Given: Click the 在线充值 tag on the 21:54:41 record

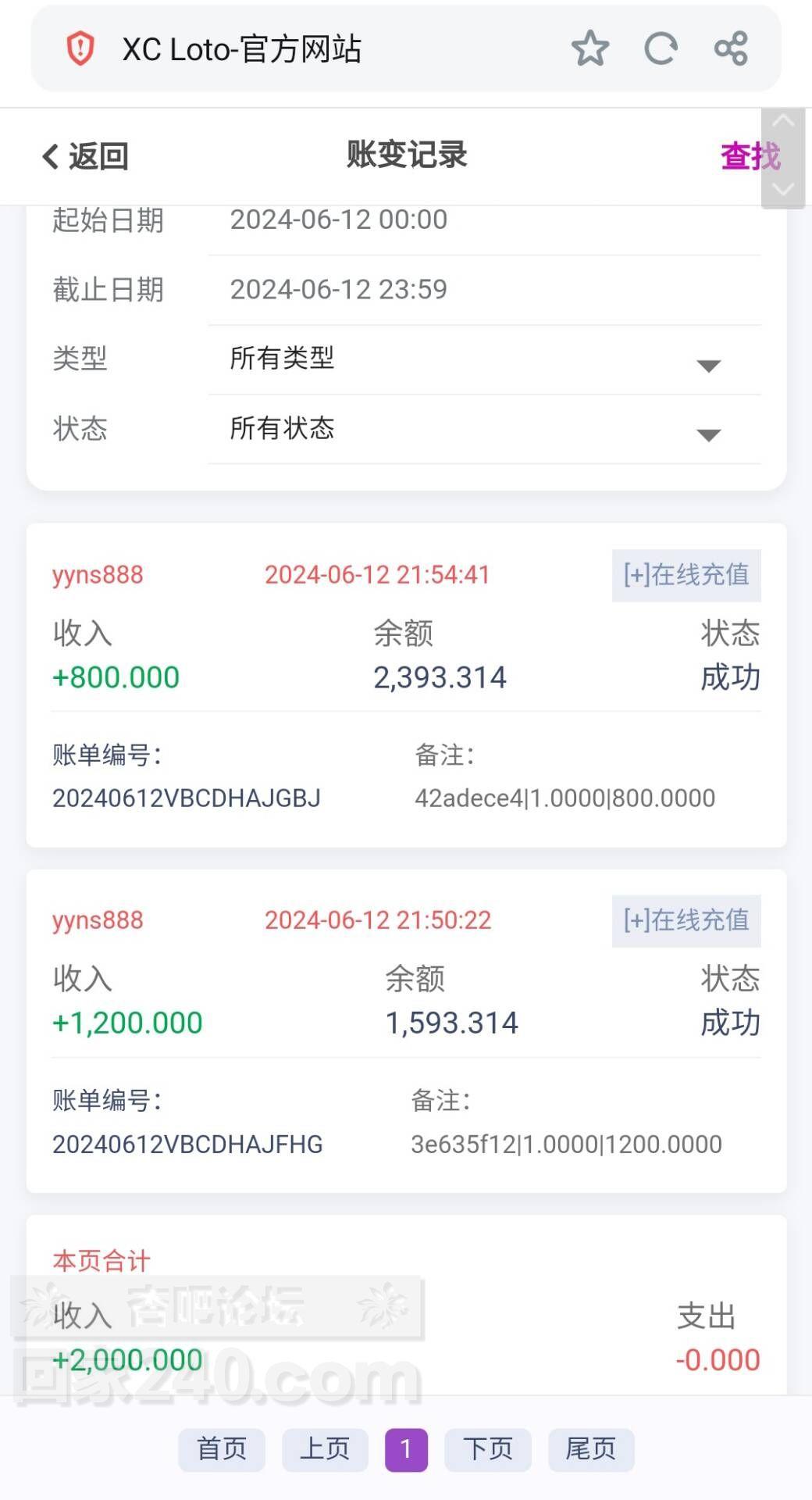Looking at the screenshot, I should [686, 575].
